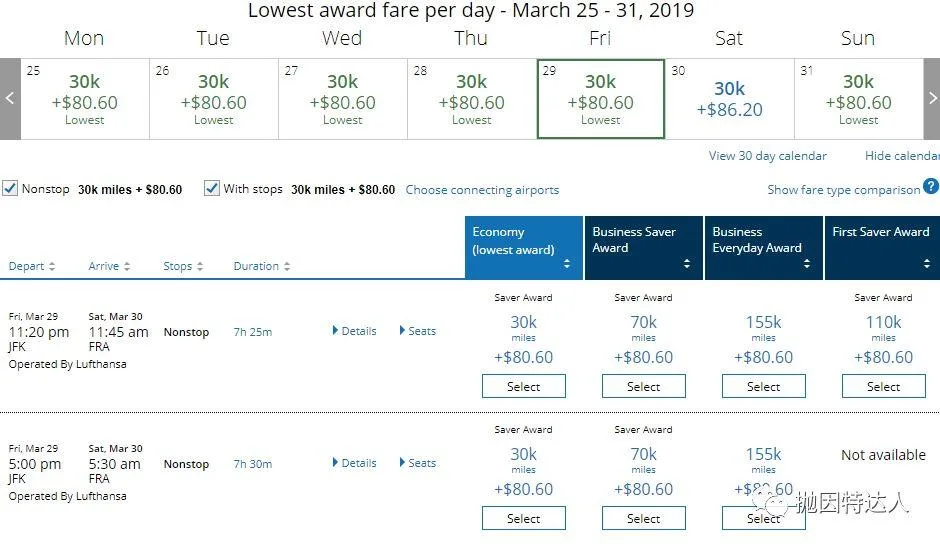Sort by Economy lowest award fare
This screenshot has width=940, height=544.
523,248
